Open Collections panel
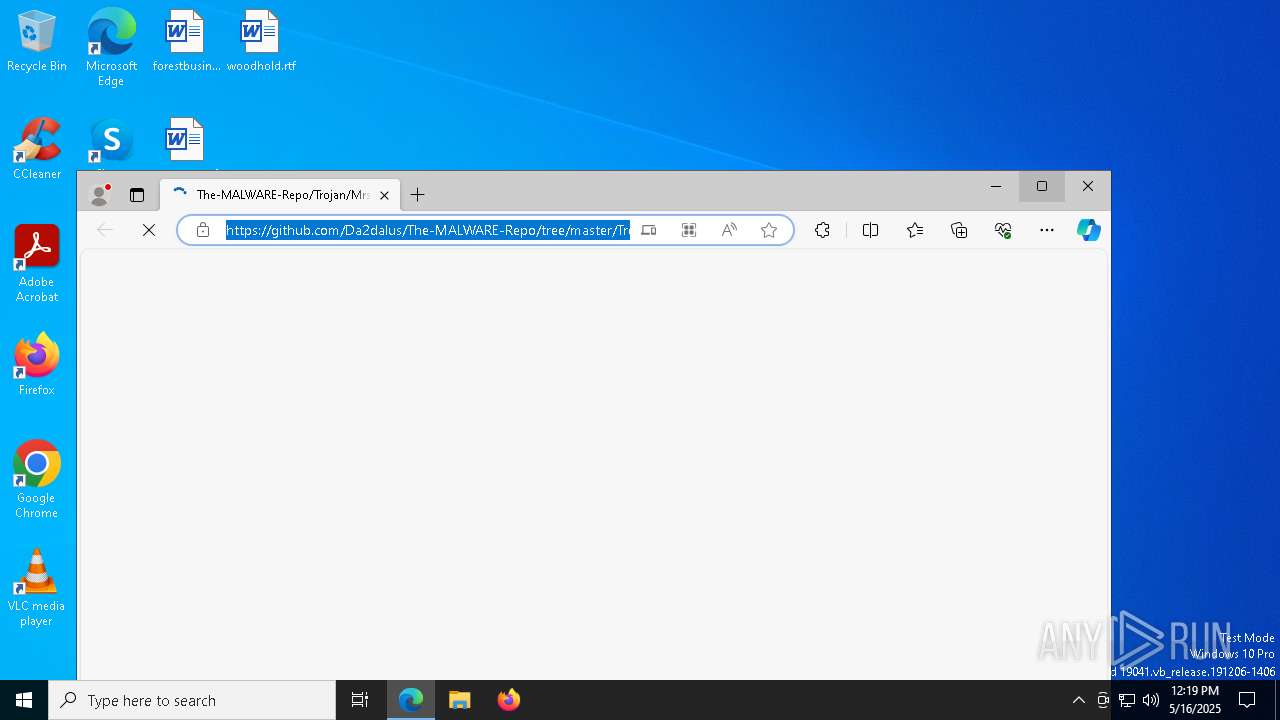1280x720 pixels. [959, 230]
